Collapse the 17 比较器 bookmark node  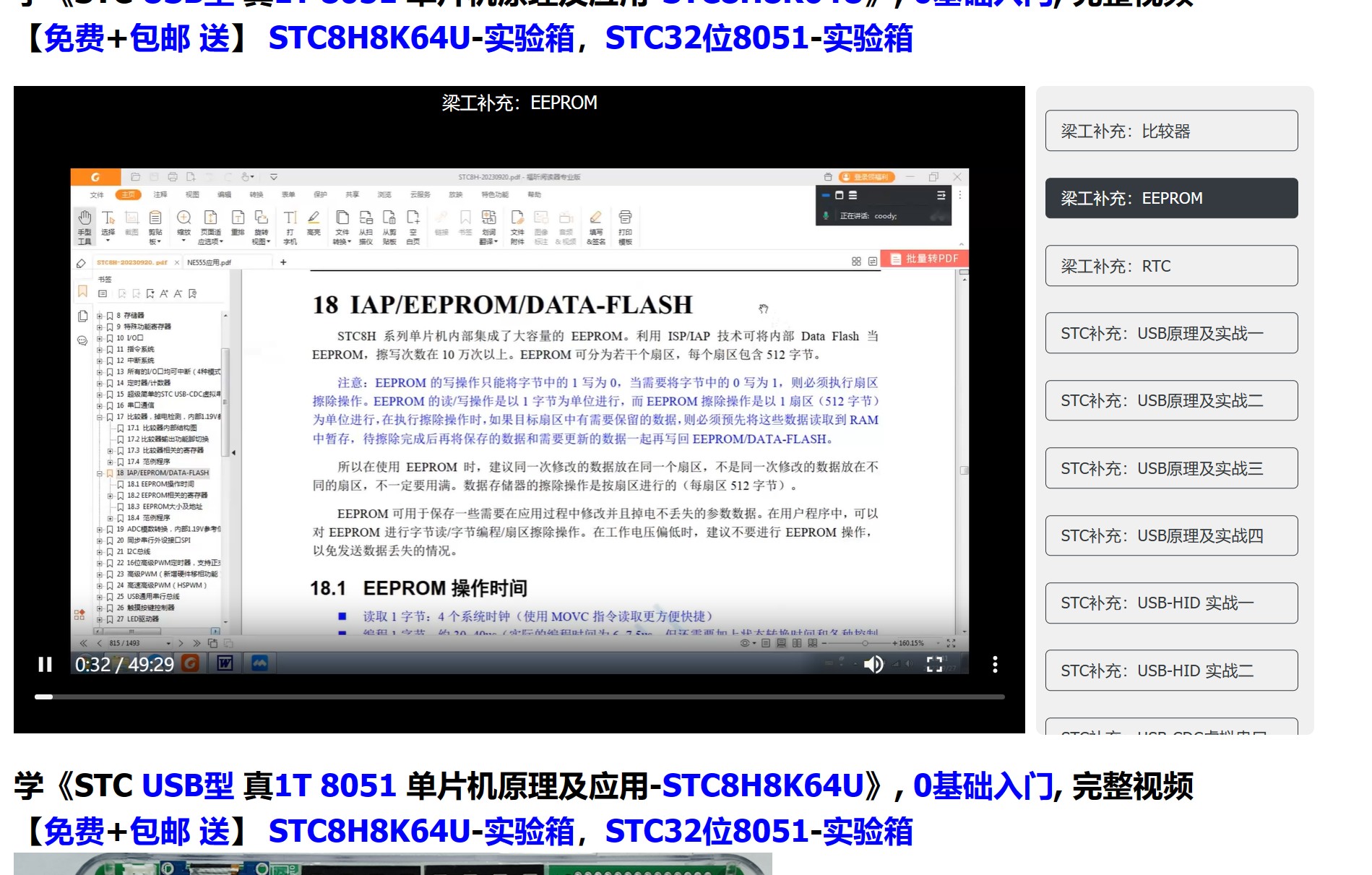[x=100, y=417]
